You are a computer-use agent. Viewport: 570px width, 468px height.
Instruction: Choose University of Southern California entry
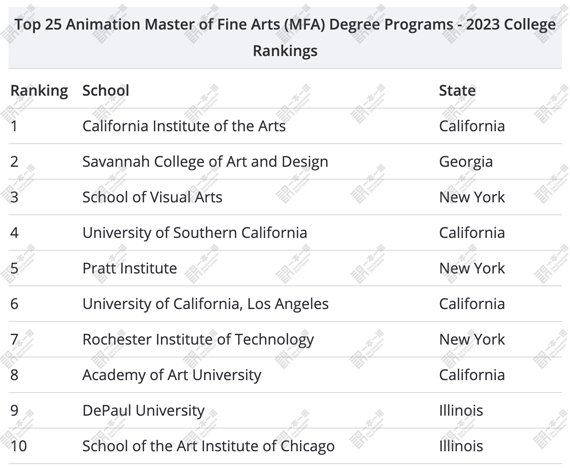(195, 233)
